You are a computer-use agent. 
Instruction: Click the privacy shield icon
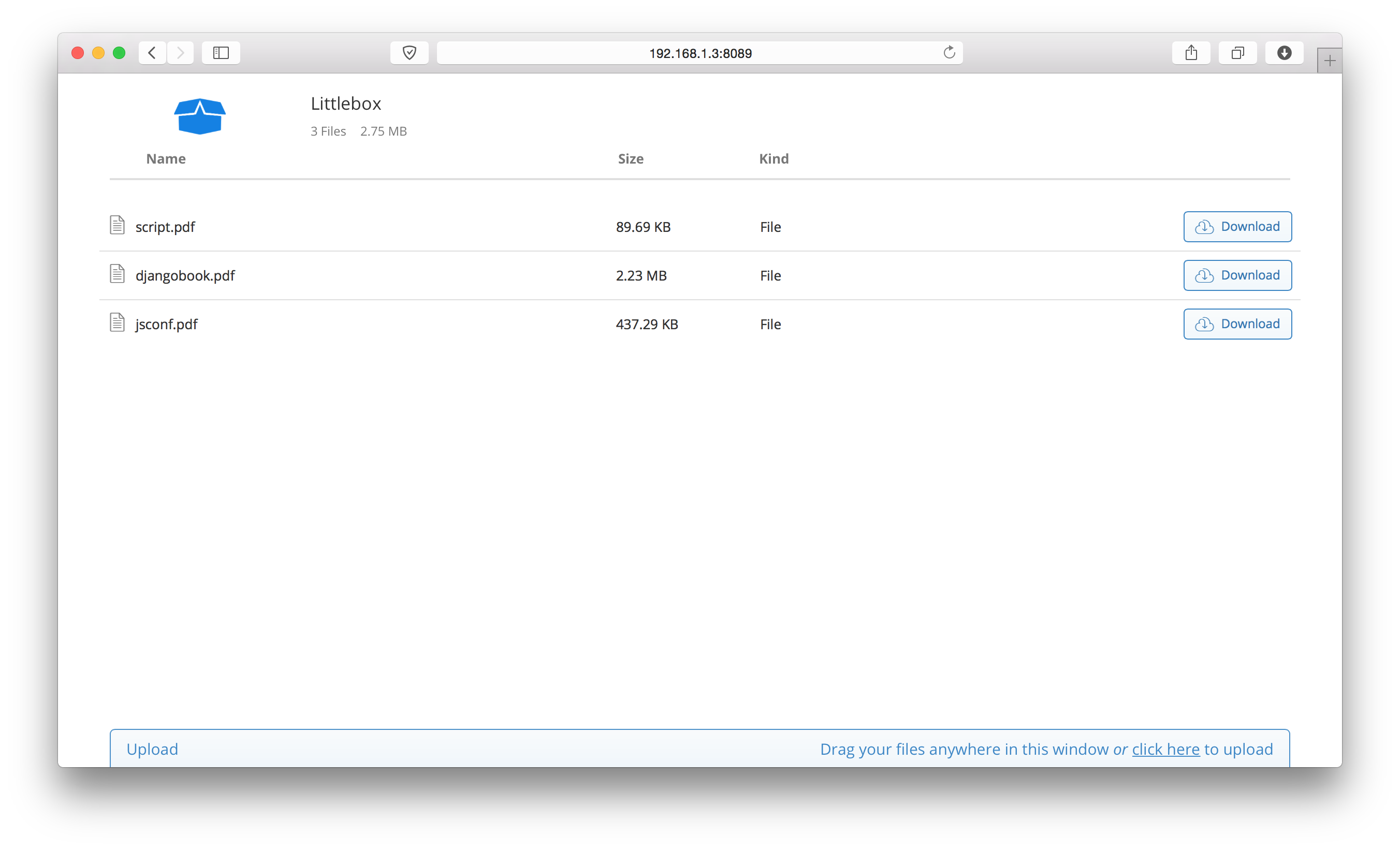pos(409,53)
